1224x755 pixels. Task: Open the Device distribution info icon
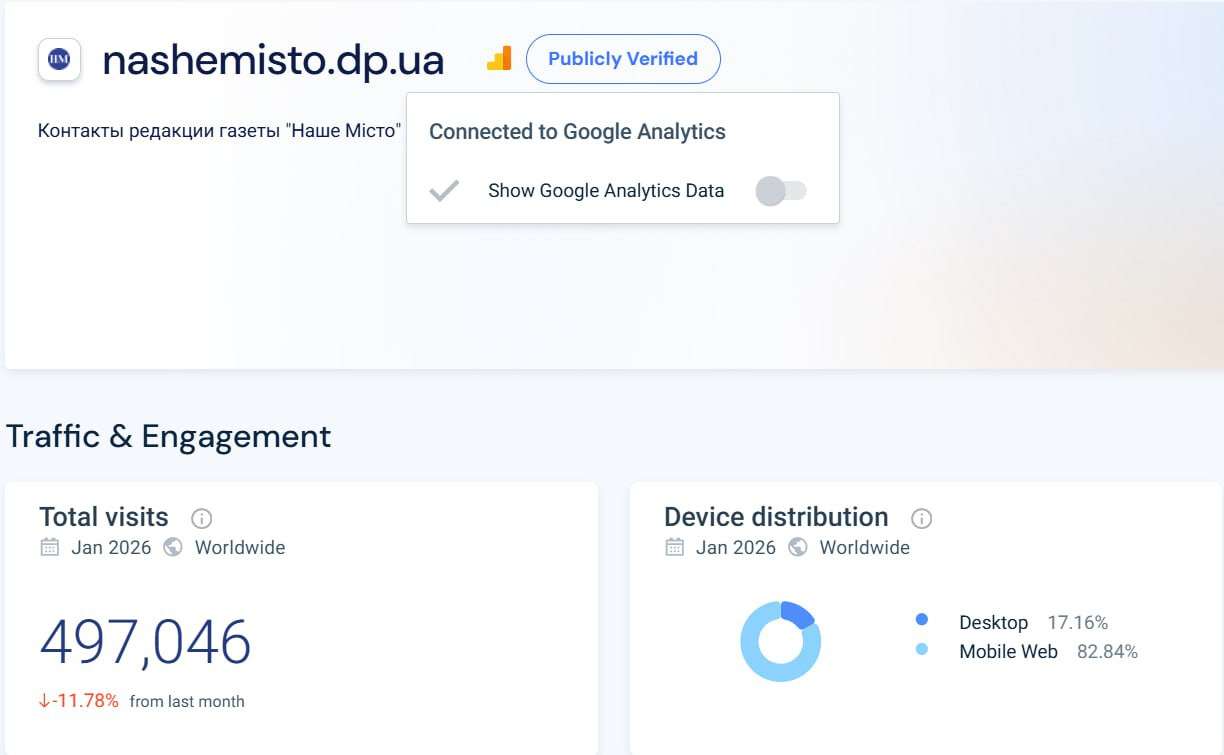tap(921, 518)
